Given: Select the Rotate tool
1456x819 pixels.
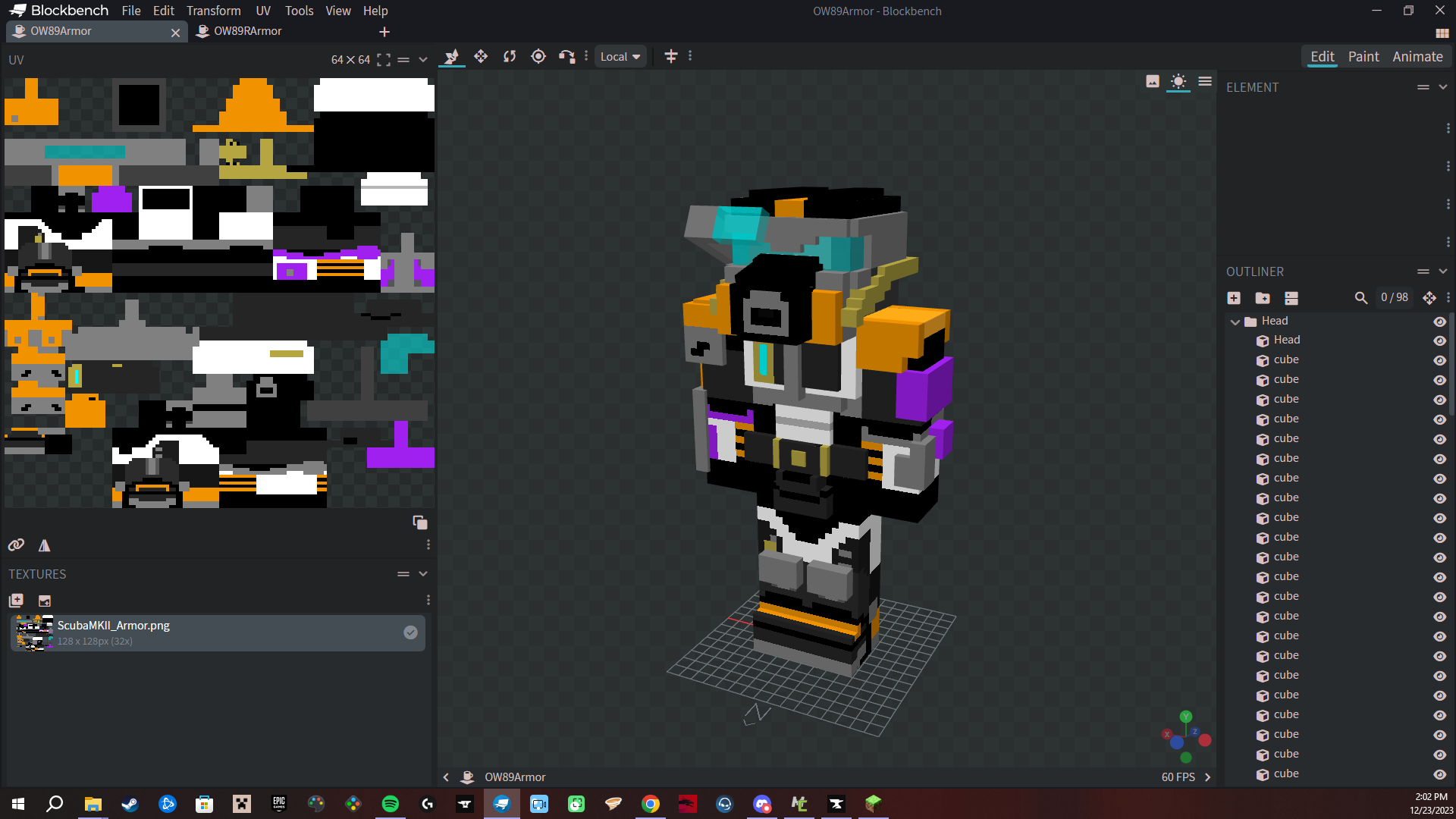Looking at the screenshot, I should tap(510, 56).
